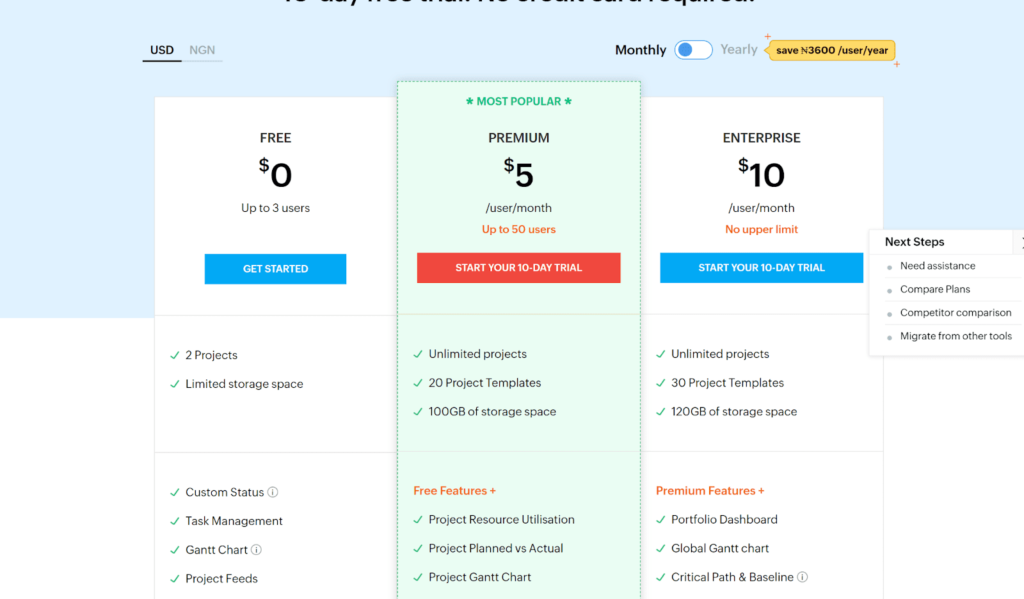Viewport: 1024px width, 599px height.
Task: Click GET STARTED on the Free plan
Action: click(x=275, y=268)
